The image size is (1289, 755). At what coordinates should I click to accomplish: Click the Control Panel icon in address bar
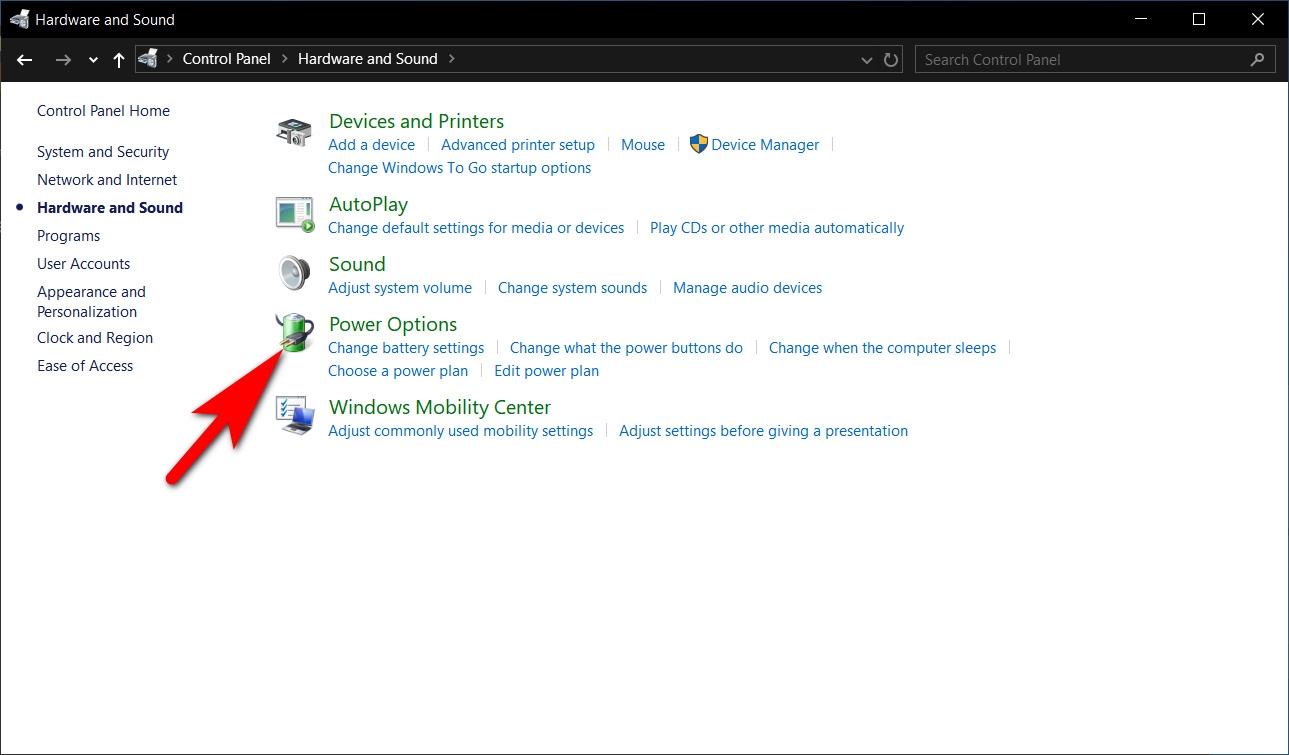(x=148, y=59)
